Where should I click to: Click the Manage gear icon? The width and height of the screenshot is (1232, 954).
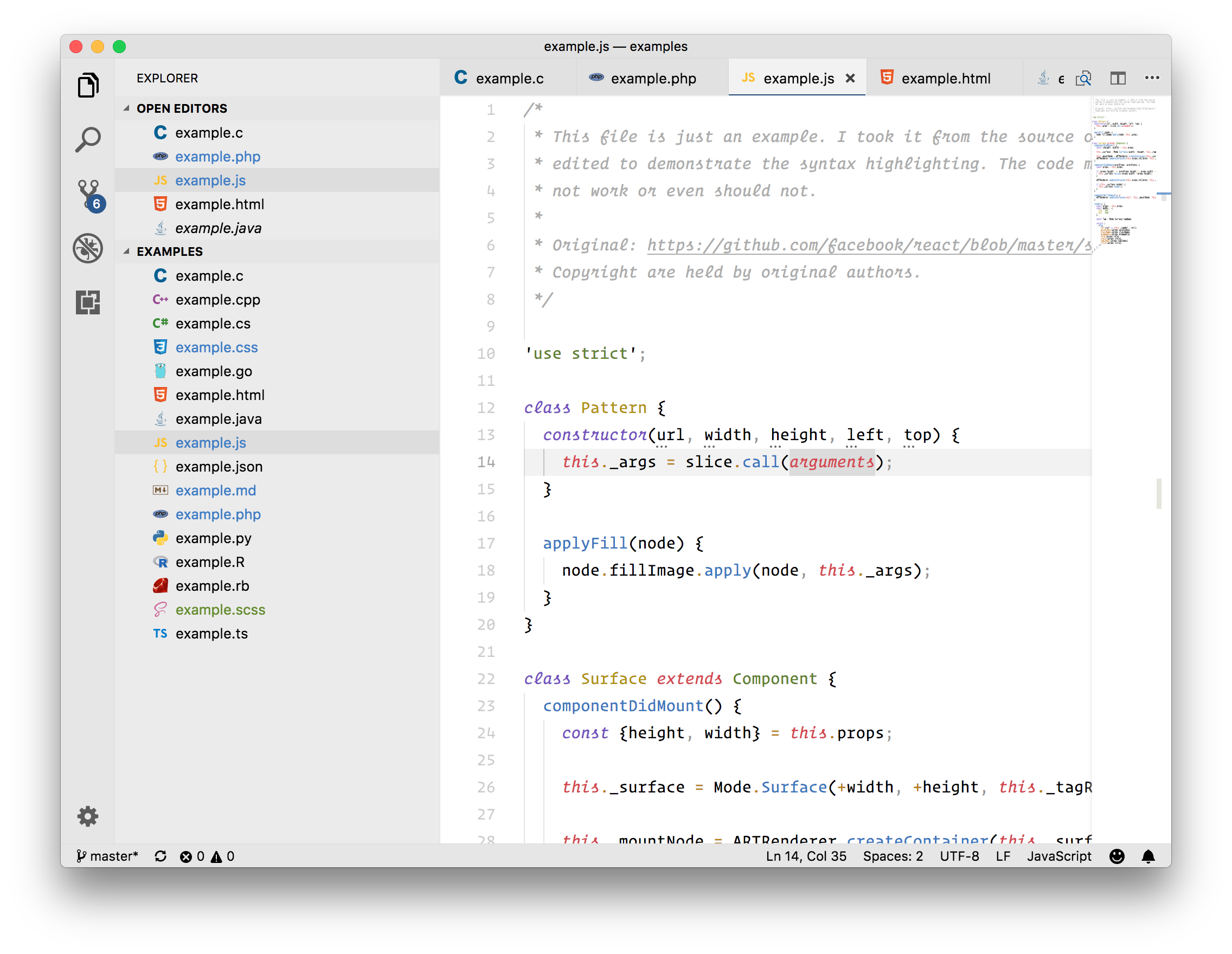(x=88, y=816)
